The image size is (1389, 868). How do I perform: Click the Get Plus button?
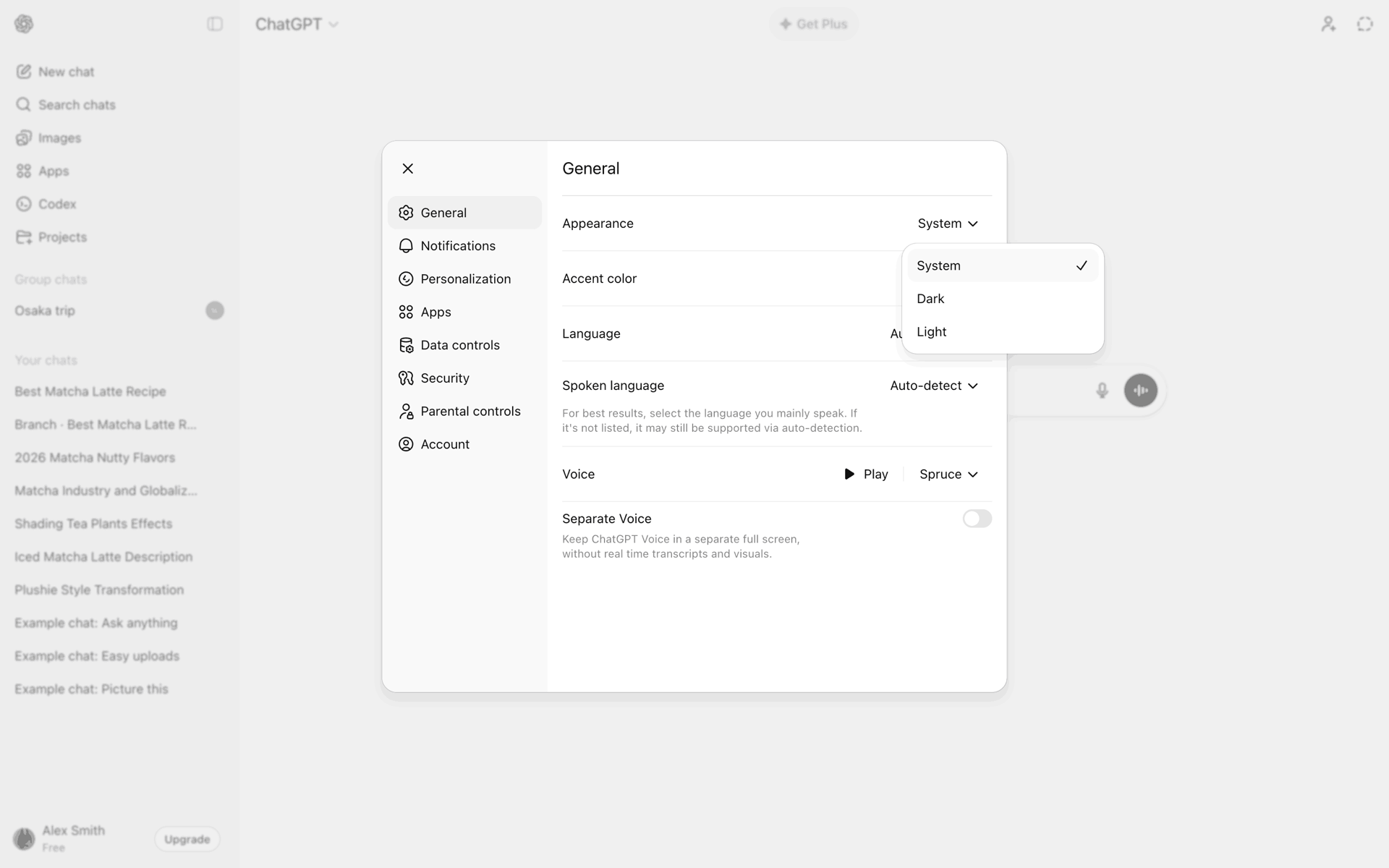[x=813, y=24]
